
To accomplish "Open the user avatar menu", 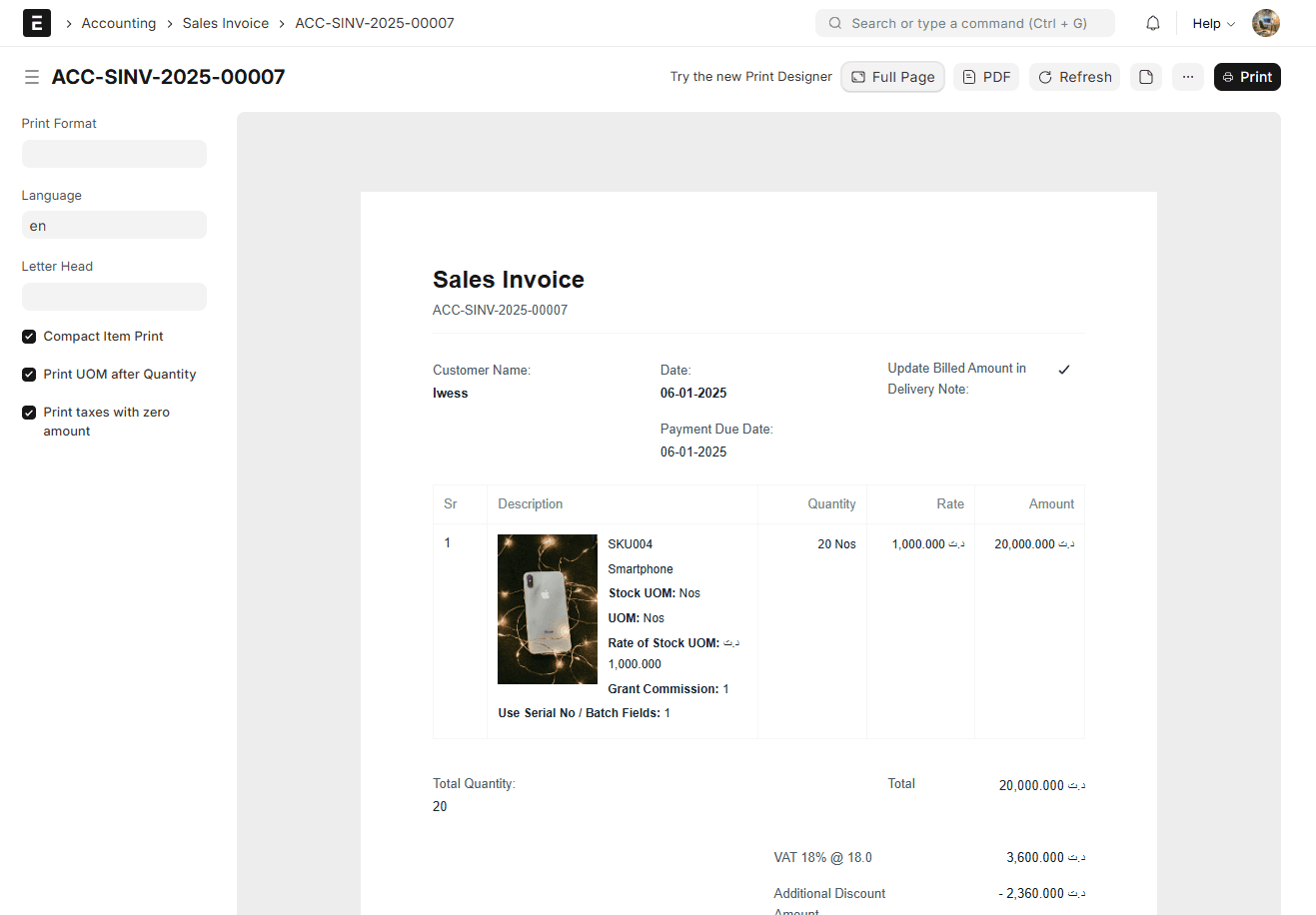I will [x=1266, y=23].
